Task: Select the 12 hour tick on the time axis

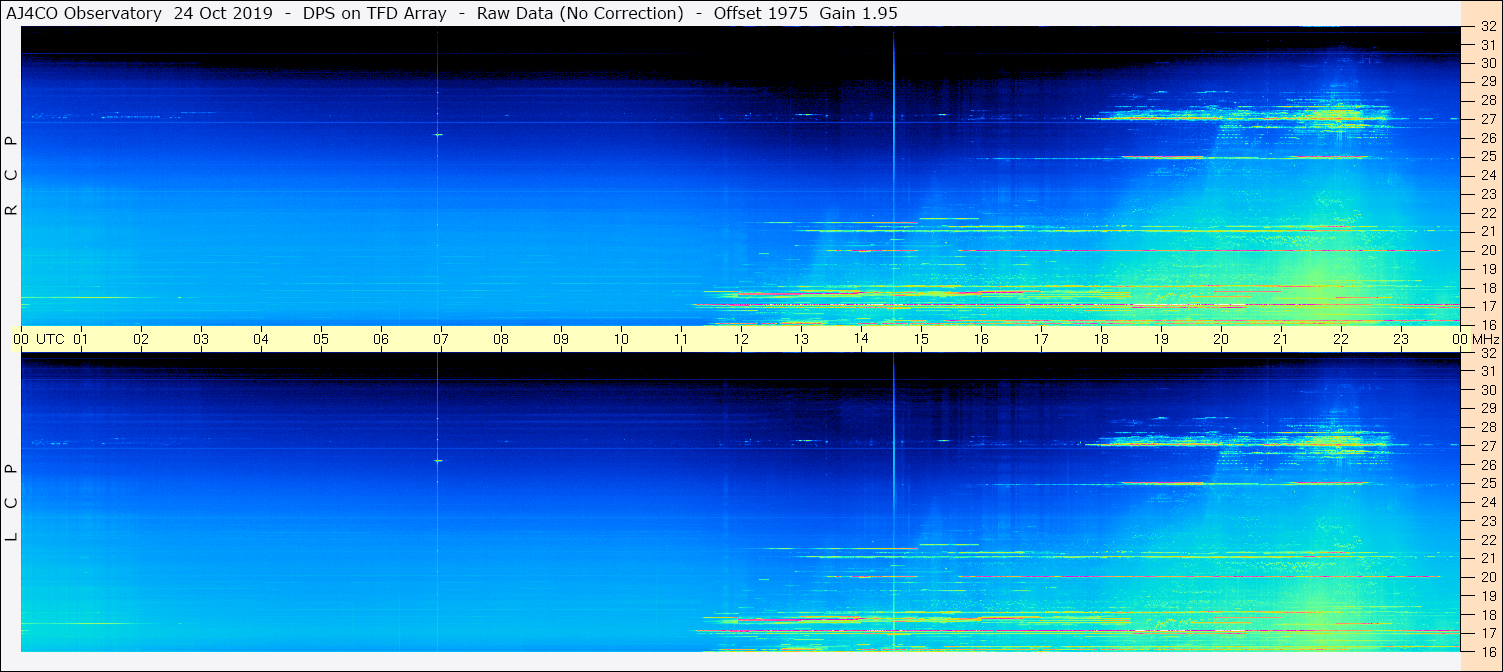Action: 741,339
